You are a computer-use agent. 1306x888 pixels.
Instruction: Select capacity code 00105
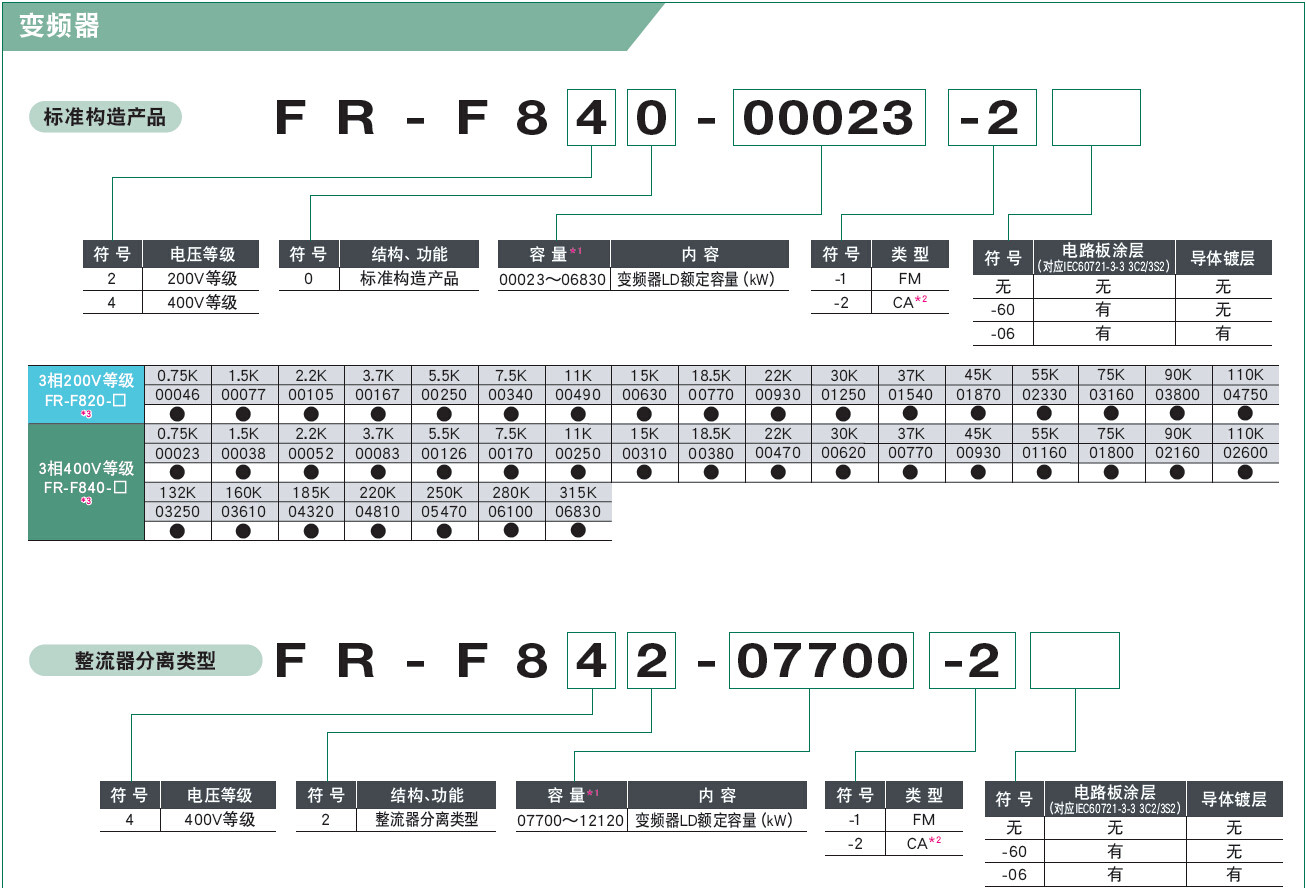coord(311,394)
